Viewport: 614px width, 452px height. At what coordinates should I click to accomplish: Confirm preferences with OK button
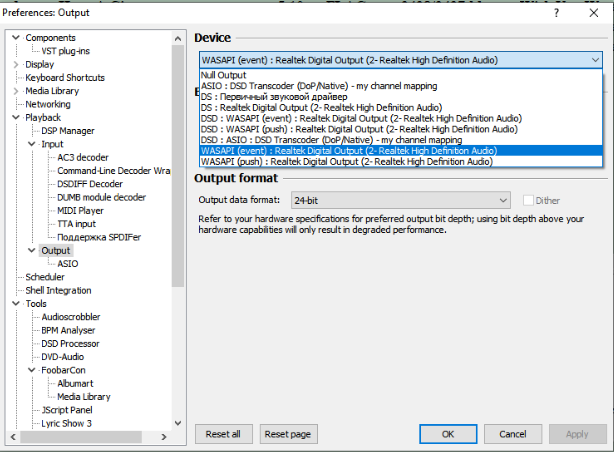pos(448,434)
